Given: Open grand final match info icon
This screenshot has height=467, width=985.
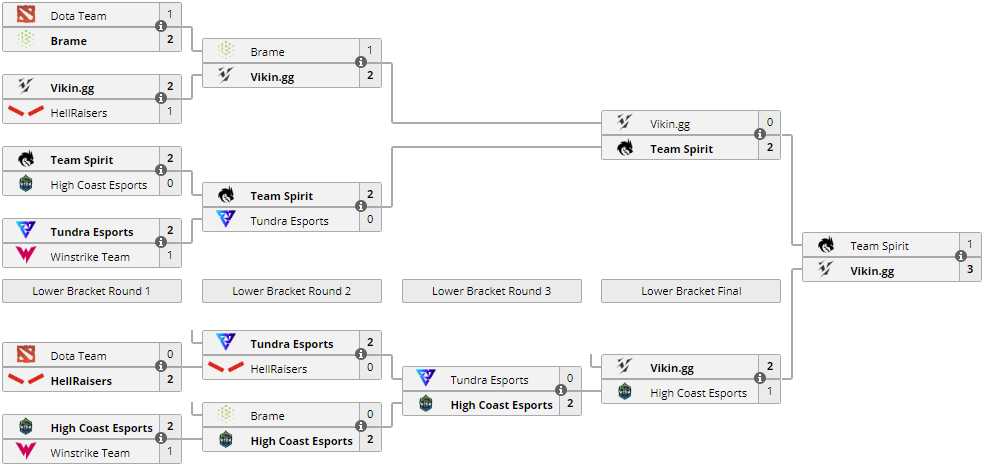Looking at the screenshot, I should [961, 256].
